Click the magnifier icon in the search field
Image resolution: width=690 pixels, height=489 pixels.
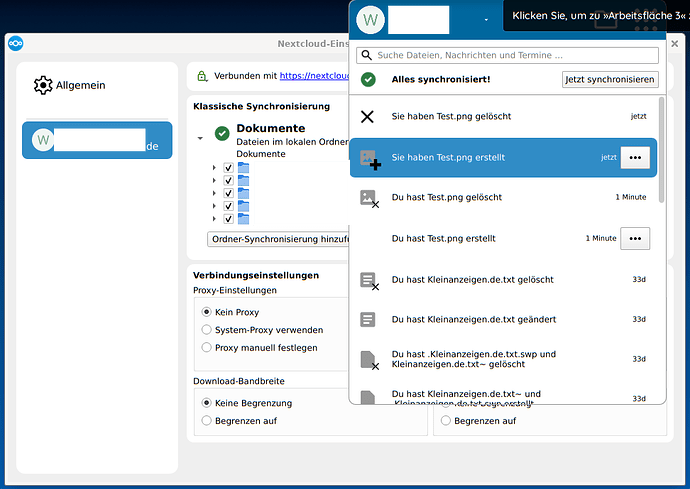point(366,55)
